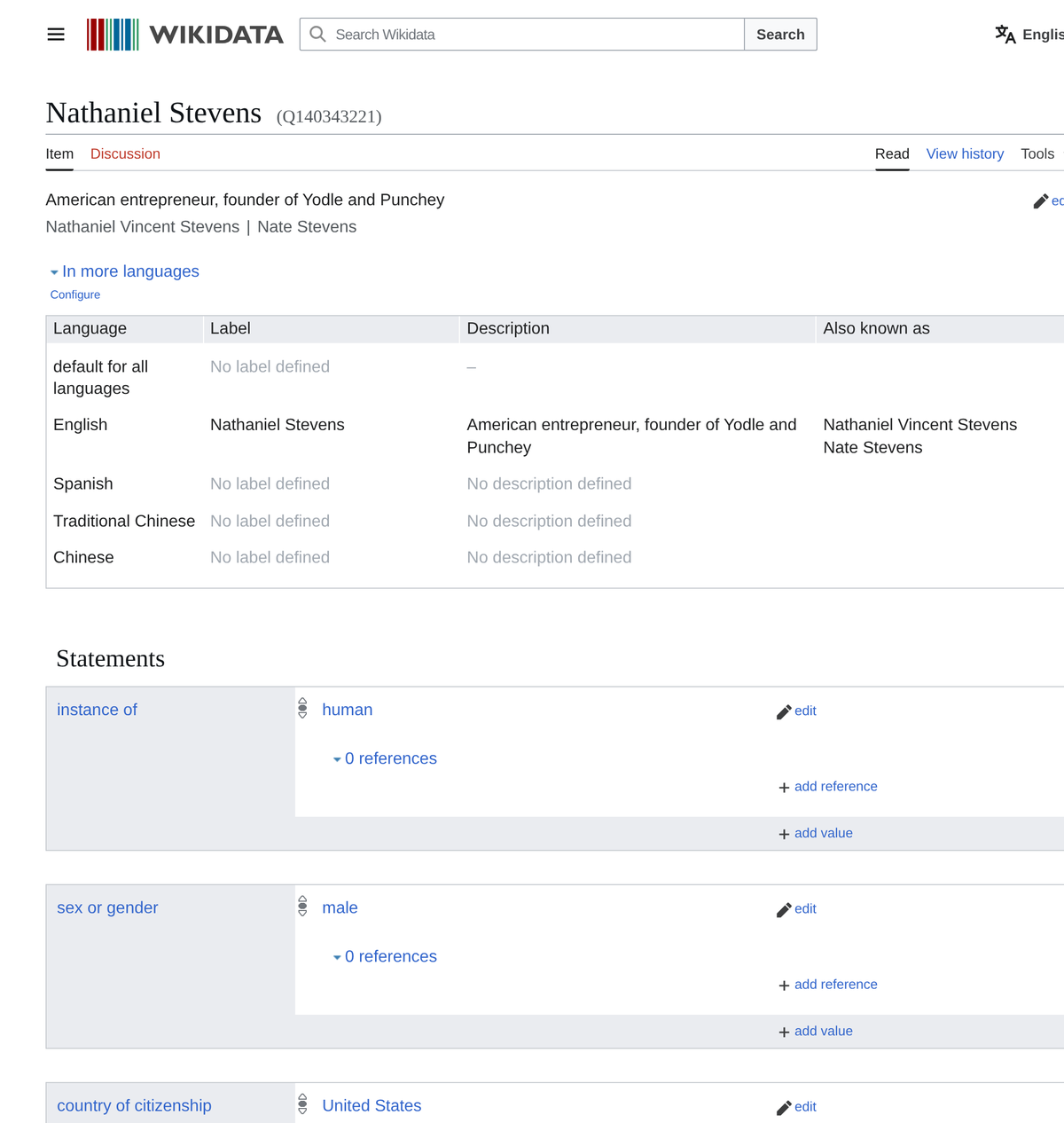Click add value link under sex or gender
Screen dimensions: 1064x1123
click(824, 1031)
